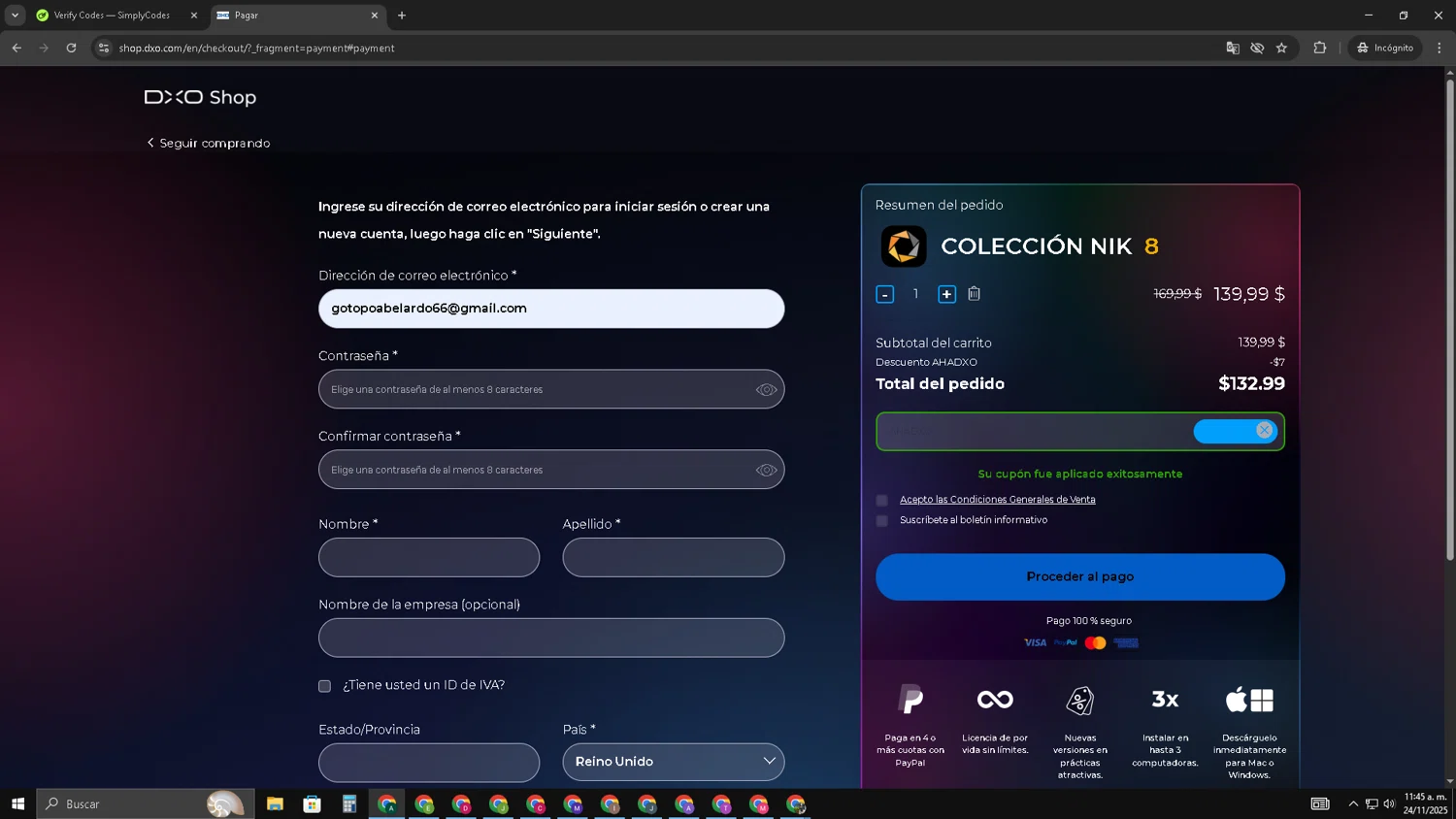Click the tracking protection eye icon
The height and width of the screenshot is (819, 1456).
[x=1257, y=48]
